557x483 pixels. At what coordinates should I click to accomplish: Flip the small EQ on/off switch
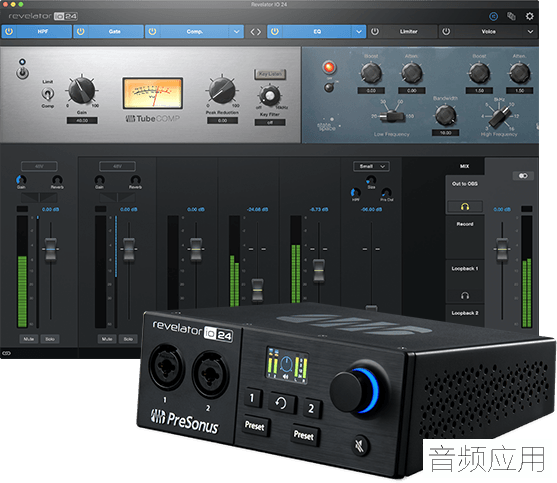coord(329,87)
